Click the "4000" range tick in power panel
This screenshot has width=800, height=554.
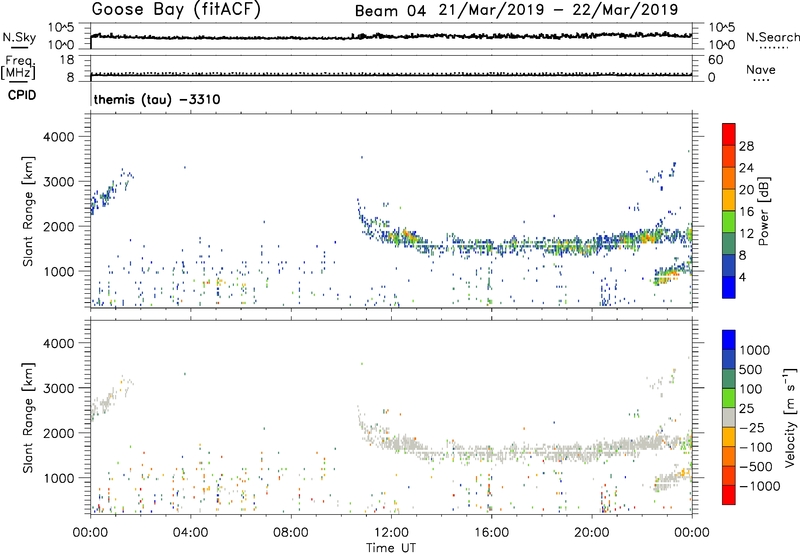pyautogui.click(x=59, y=137)
